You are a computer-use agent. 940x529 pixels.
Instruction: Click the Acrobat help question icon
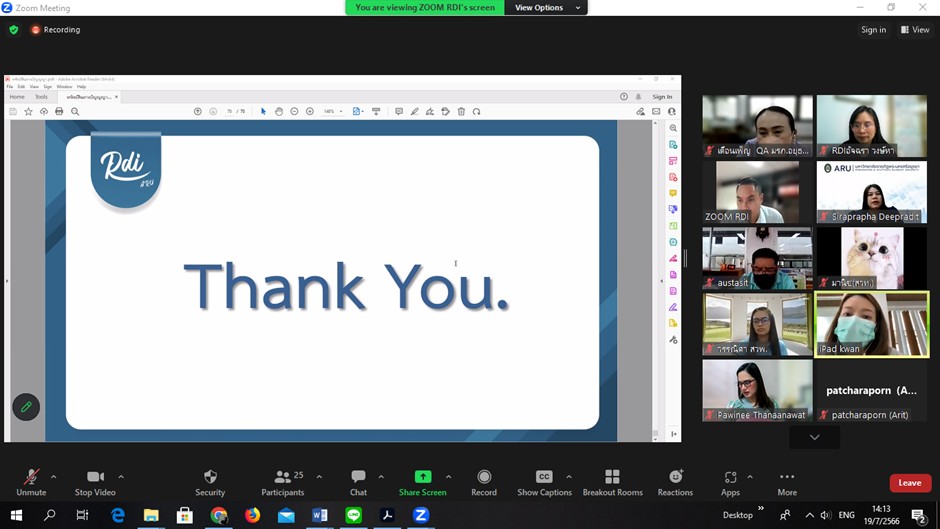coord(623,97)
